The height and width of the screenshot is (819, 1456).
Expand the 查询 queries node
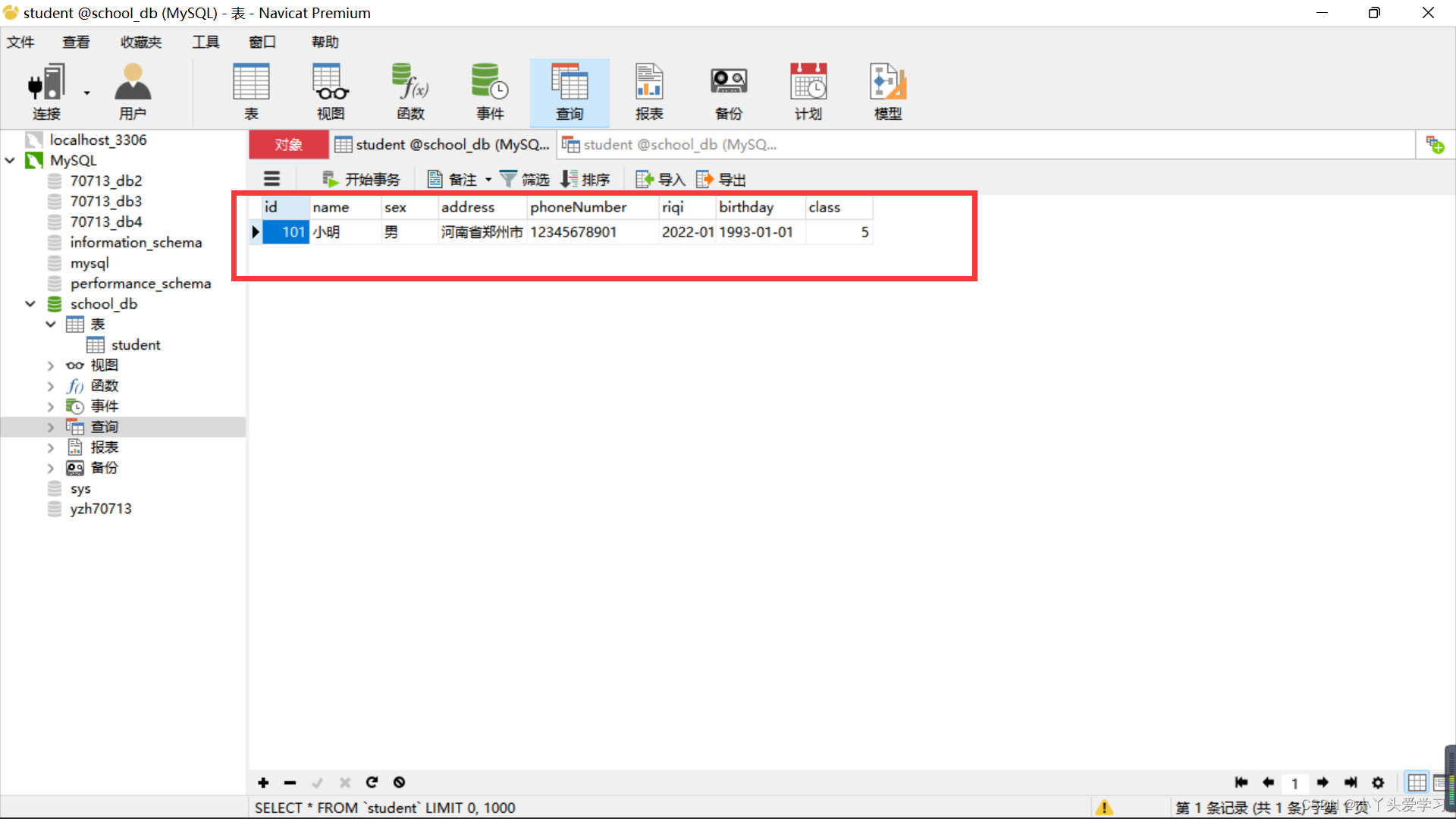click(51, 427)
